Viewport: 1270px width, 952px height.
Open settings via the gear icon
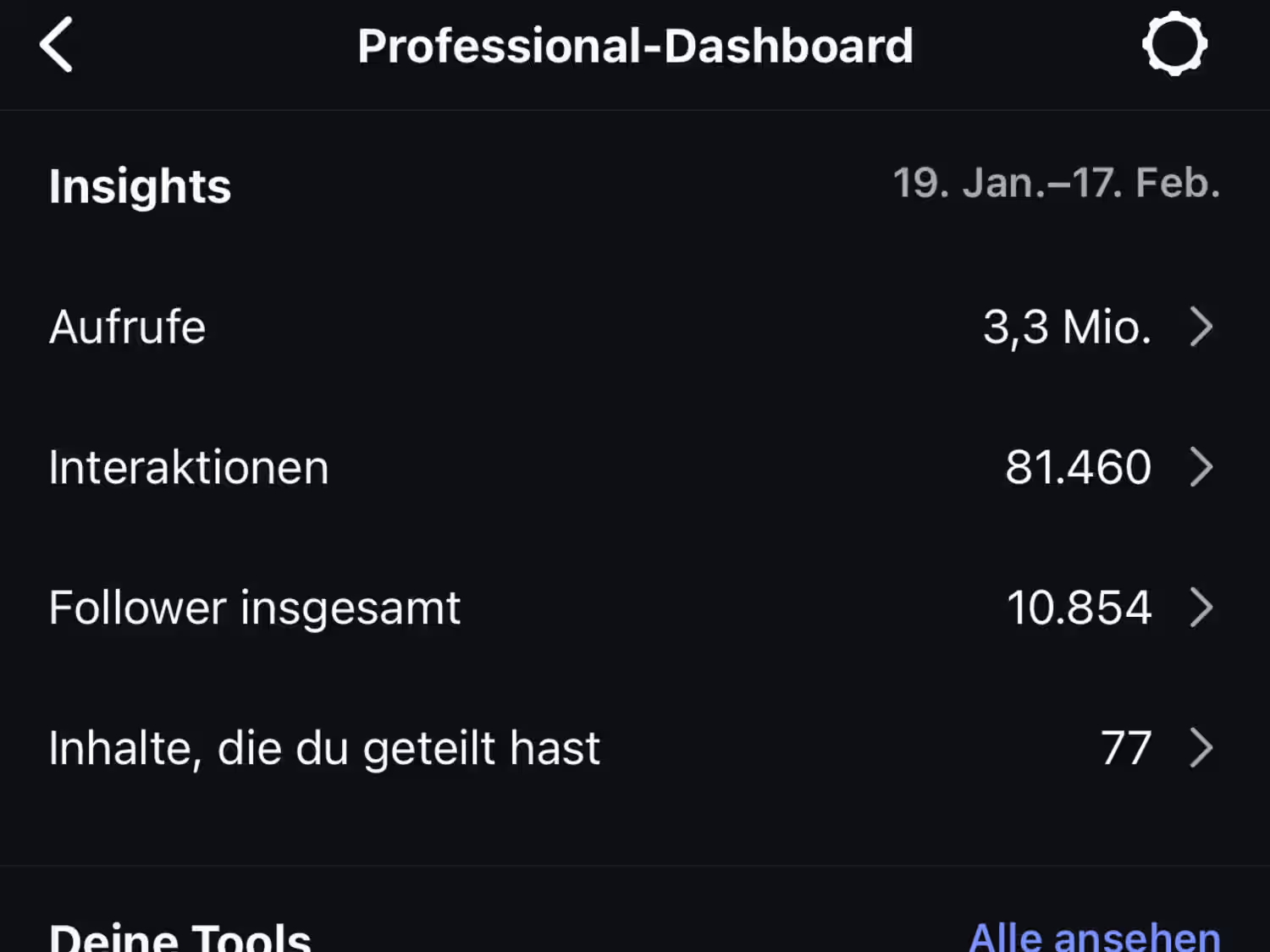[1174, 44]
